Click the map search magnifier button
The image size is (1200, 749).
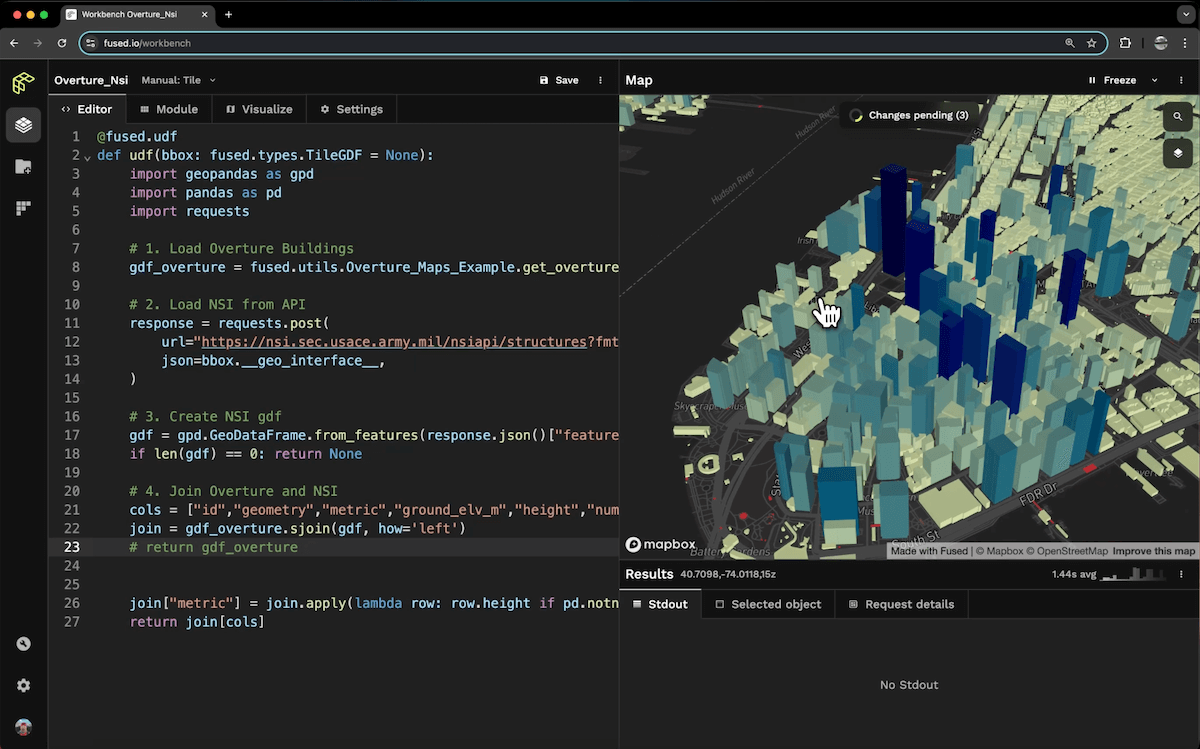(x=1178, y=117)
